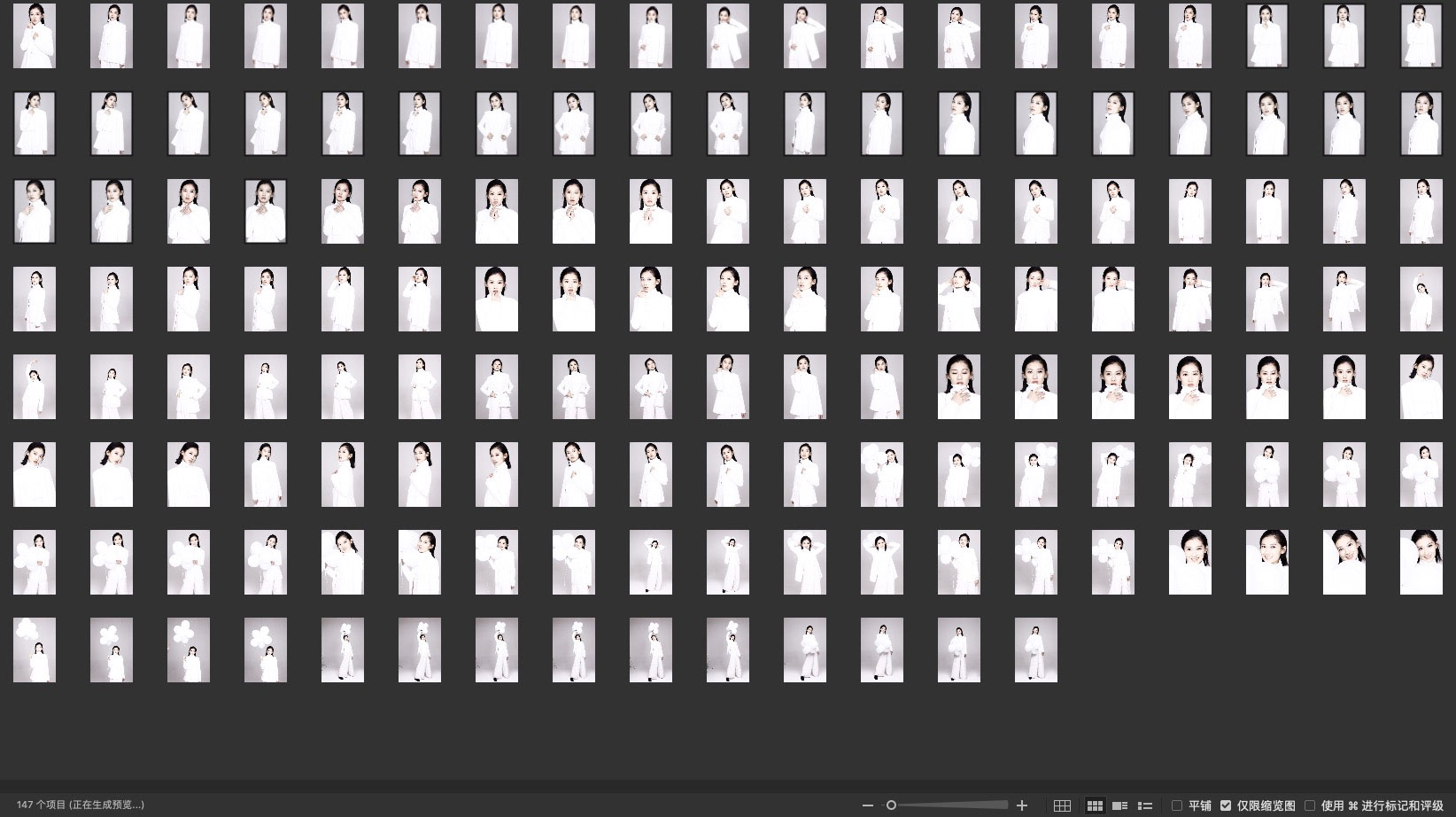The image size is (1456, 817).
Task: Click the minus icon to shrink thumbnails
Action: coord(868,805)
